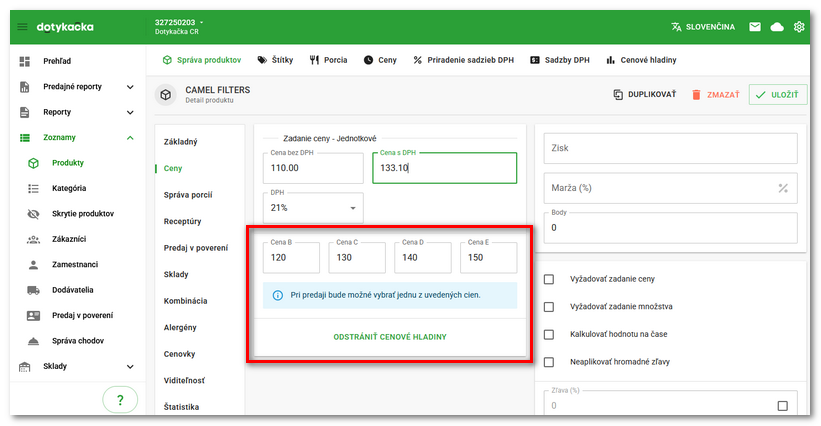Click Odstrániť cenové hladiny button
The height and width of the screenshot is (426, 821).
[389, 337]
